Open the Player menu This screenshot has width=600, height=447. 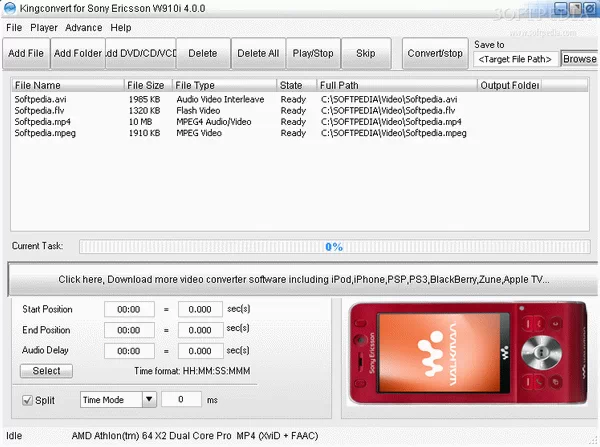(44, 28)
